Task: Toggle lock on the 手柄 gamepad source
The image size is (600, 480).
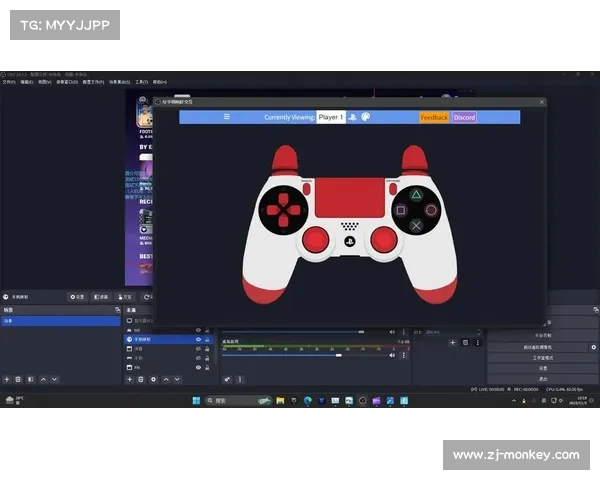Action: click(207, 358)
